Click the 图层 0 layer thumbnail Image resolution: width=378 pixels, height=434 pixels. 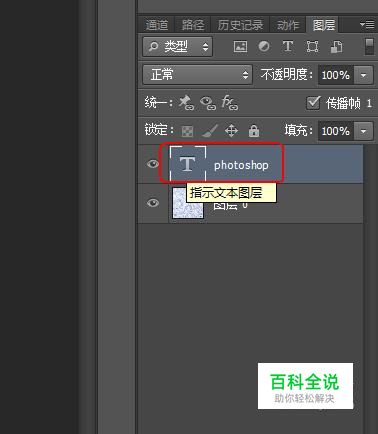tap(188, 203)
